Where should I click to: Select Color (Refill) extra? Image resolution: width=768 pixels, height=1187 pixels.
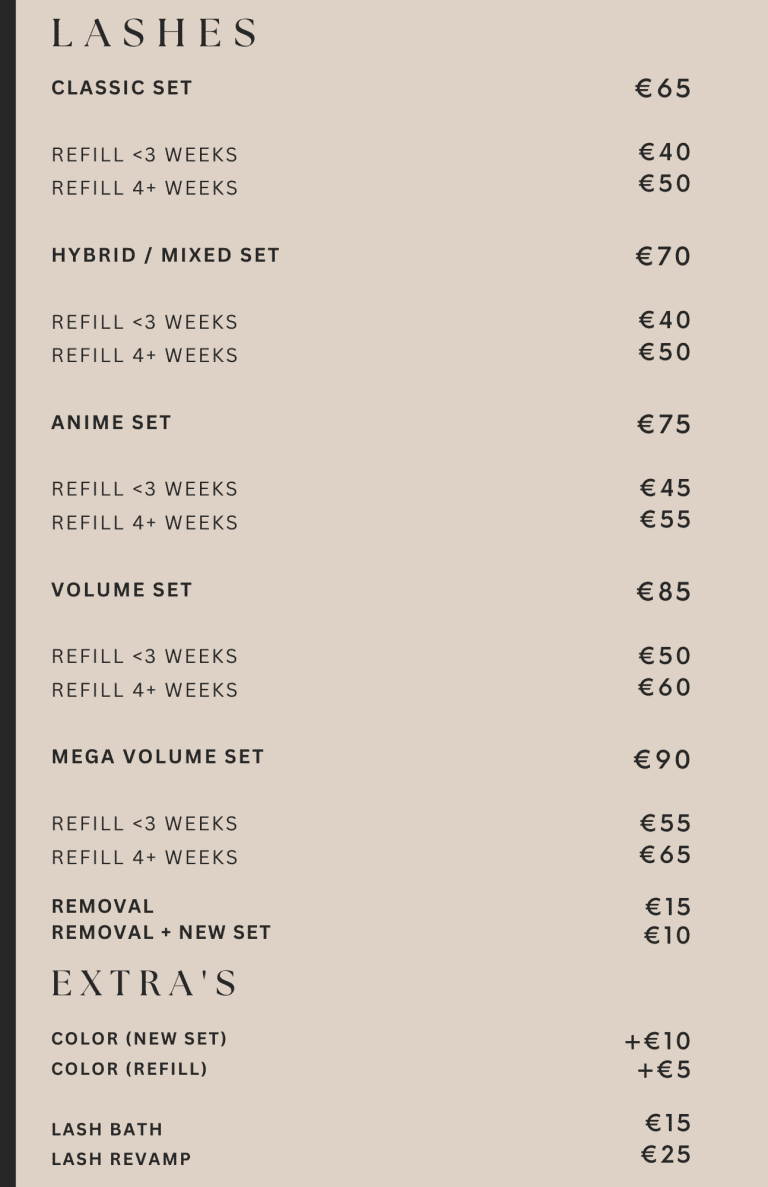pos(129,1069)
